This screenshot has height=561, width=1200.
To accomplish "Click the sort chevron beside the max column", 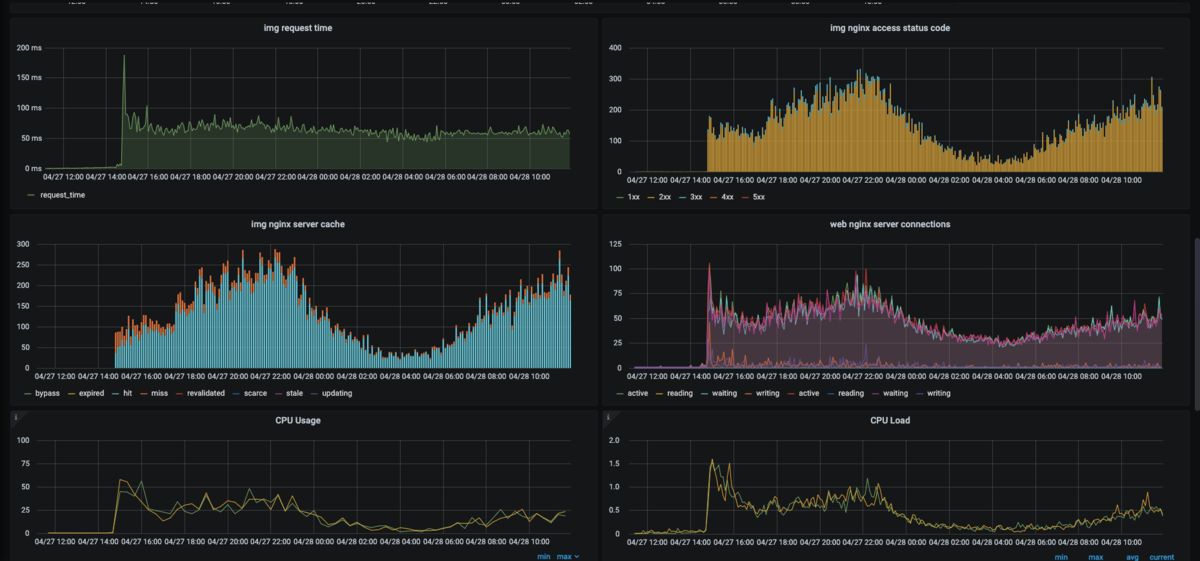I will pos(577,556).
